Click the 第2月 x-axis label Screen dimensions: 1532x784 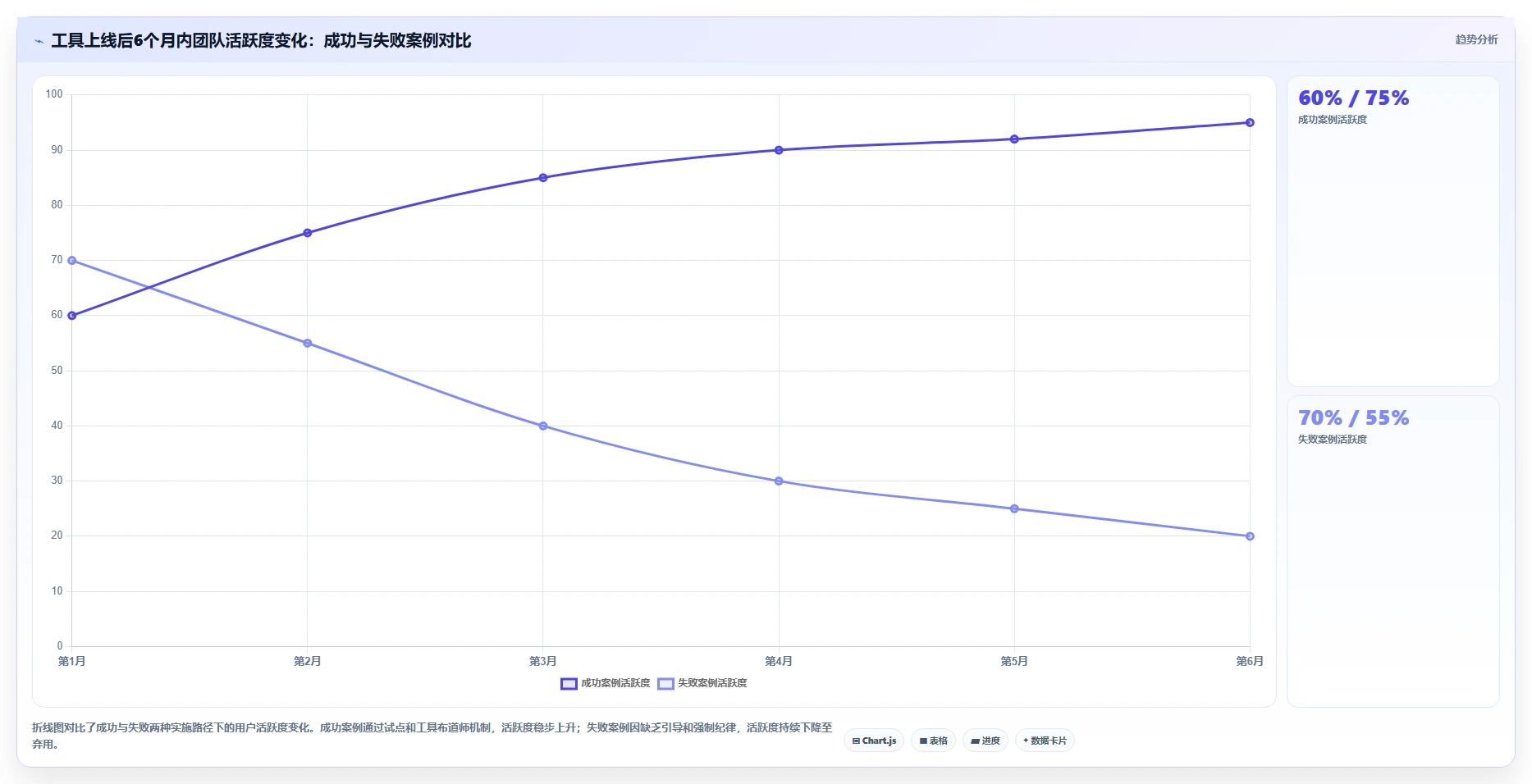pyautogui.click(x=308, y=661)
